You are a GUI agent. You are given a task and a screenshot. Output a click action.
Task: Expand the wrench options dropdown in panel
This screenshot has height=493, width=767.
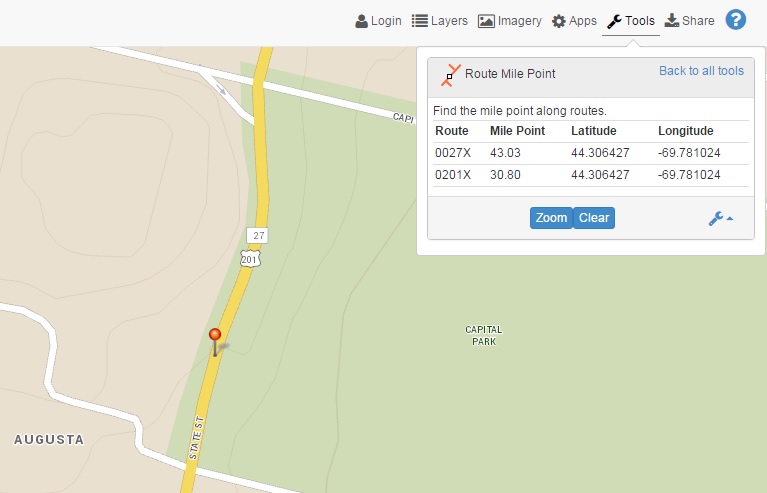coord(721,218)
